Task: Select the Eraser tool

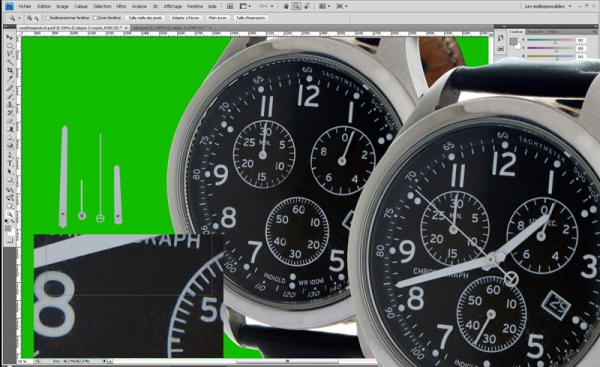Action: 10,121
